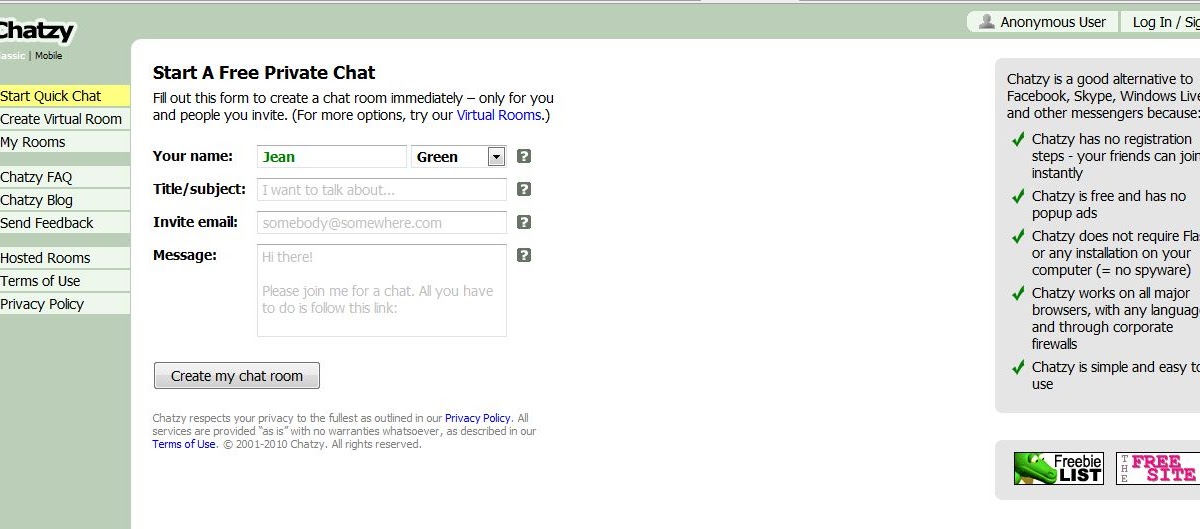This screenshot has width=1200, height=529.
Task: Follow Terms of Use link in footer text
Action: tap(184, 444)
